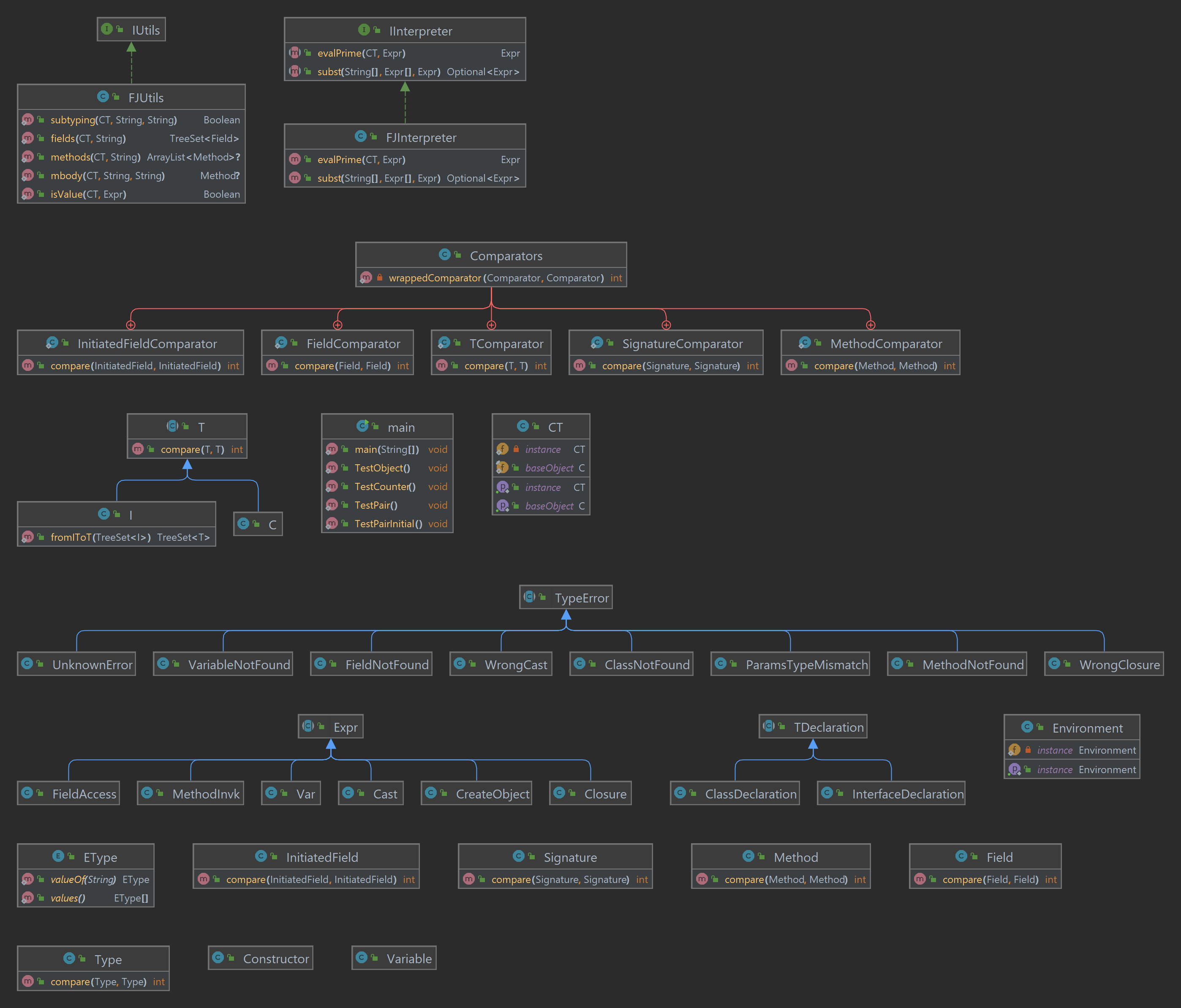Click the inner class plus marker above MethodComparator

pos(871,325)
